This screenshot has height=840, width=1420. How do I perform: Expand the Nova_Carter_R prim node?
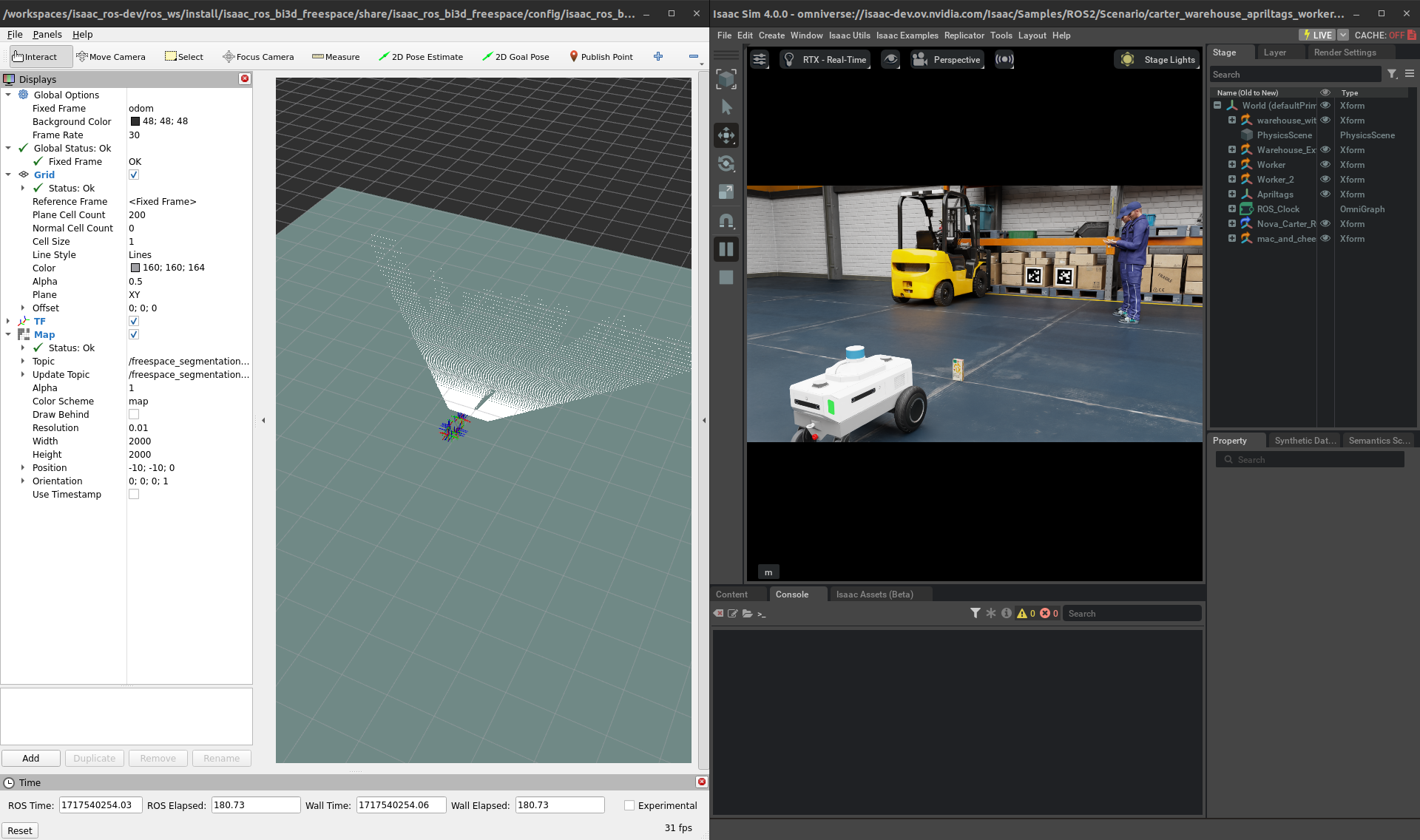coord(1232,224)
